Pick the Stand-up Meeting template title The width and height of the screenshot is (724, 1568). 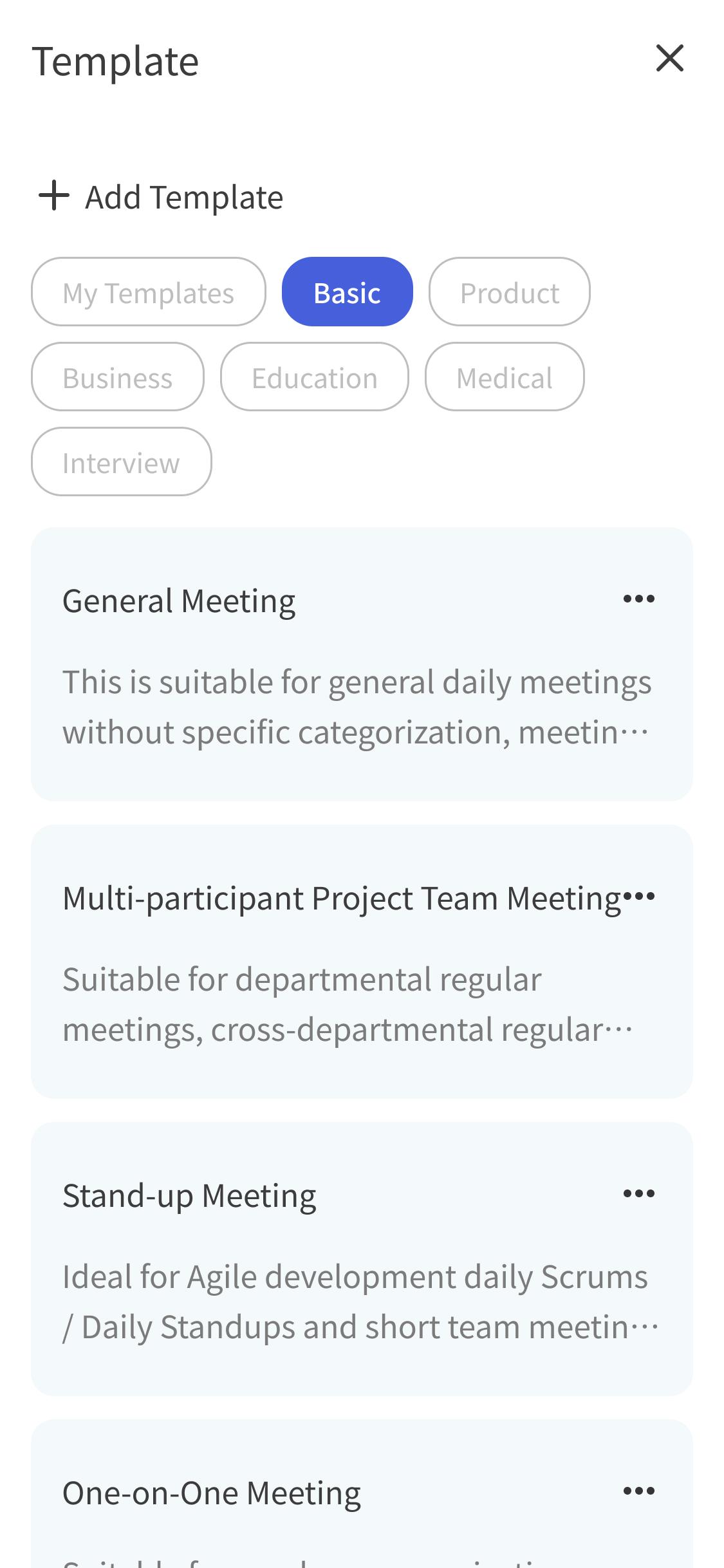189,1196
